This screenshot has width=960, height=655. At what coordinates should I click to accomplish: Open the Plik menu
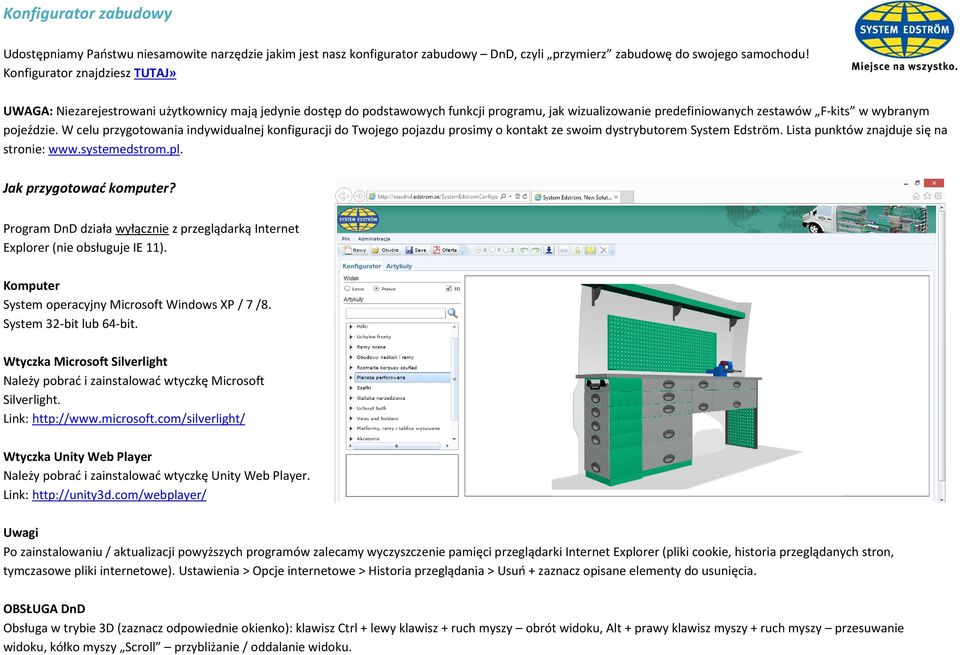(x=346, y=239)
